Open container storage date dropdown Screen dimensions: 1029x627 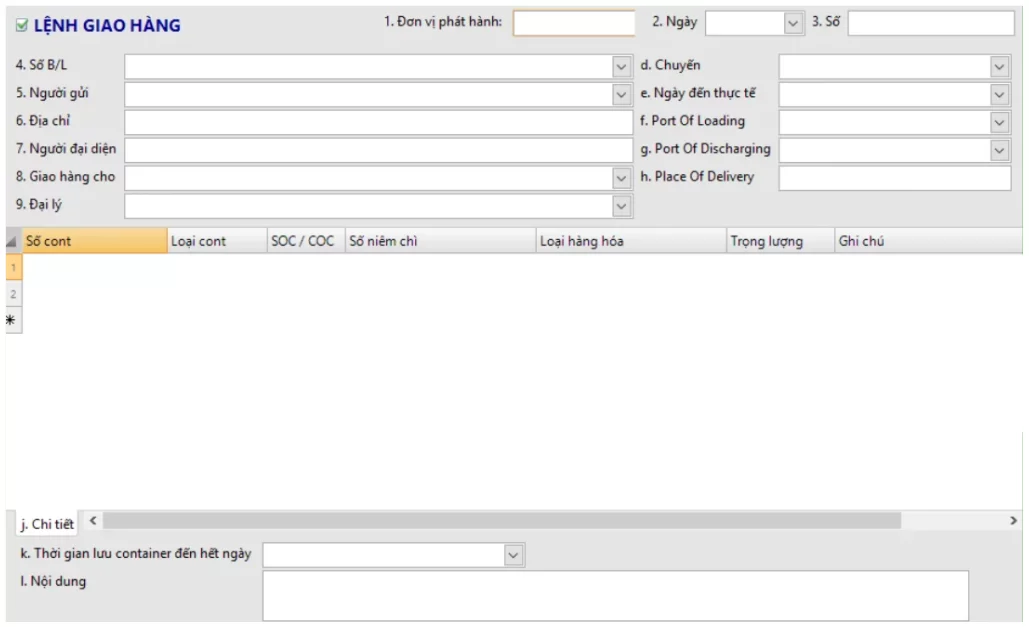click(x=514, y=555)
